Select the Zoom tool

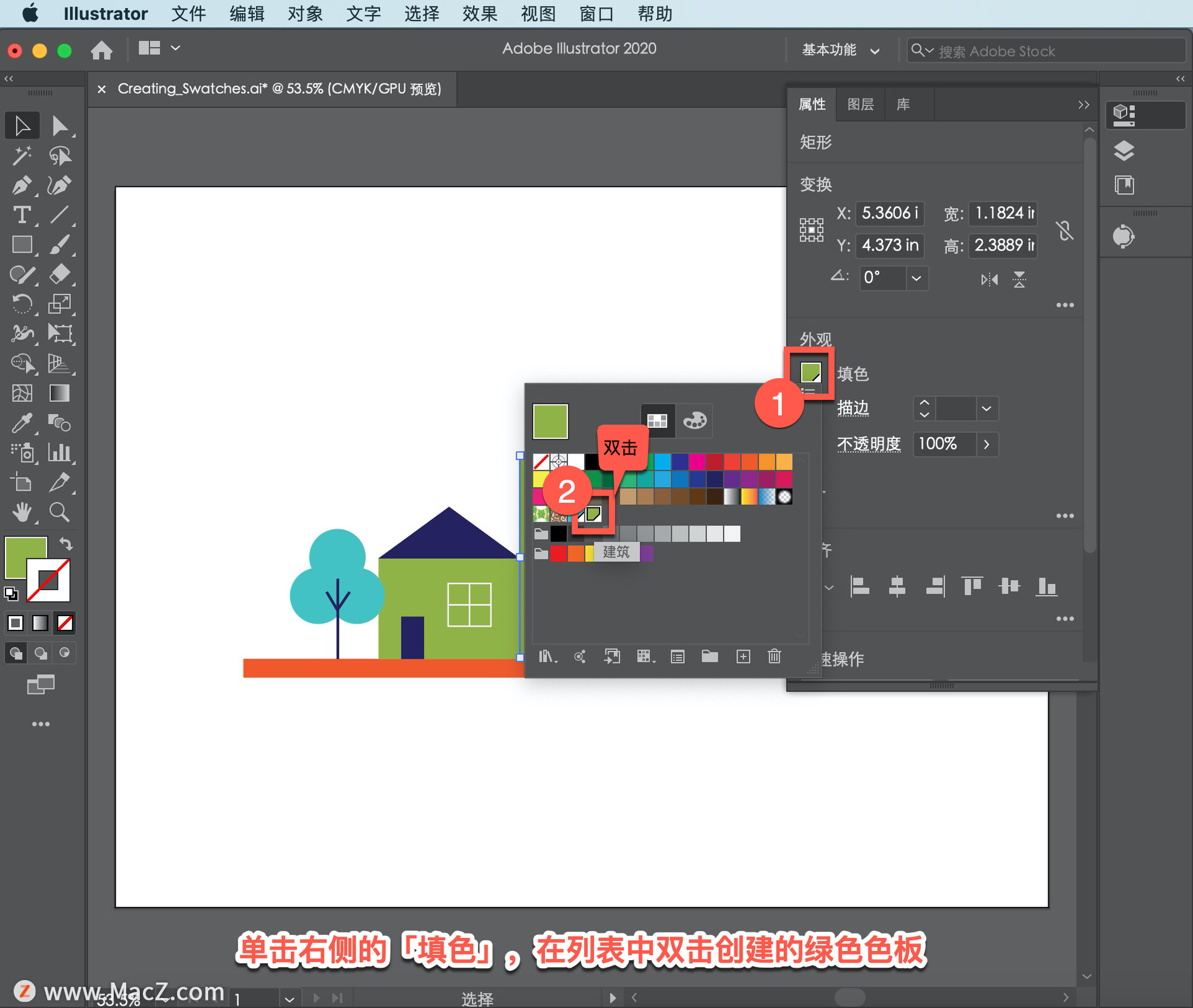point(59,512)
